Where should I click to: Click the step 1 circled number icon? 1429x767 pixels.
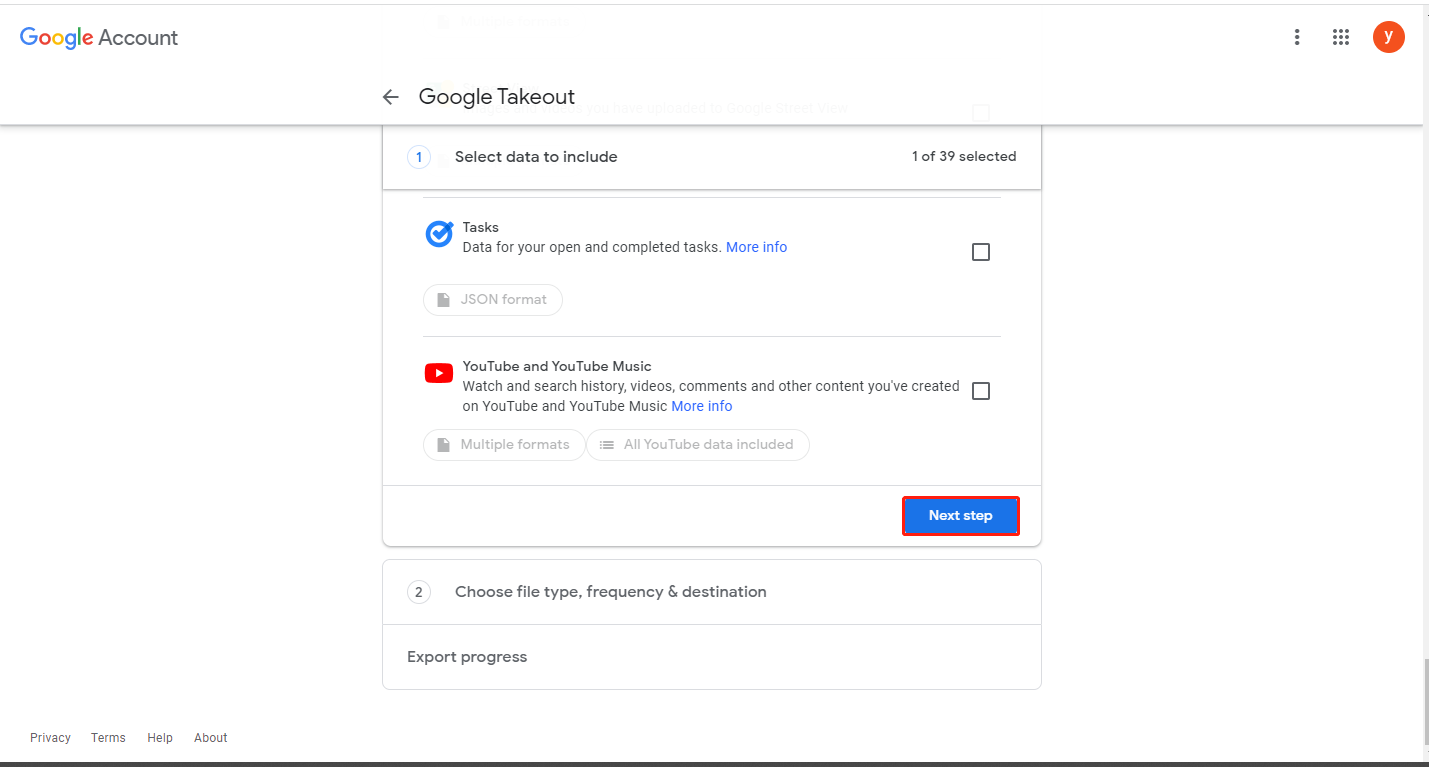[x=419, y=157]
